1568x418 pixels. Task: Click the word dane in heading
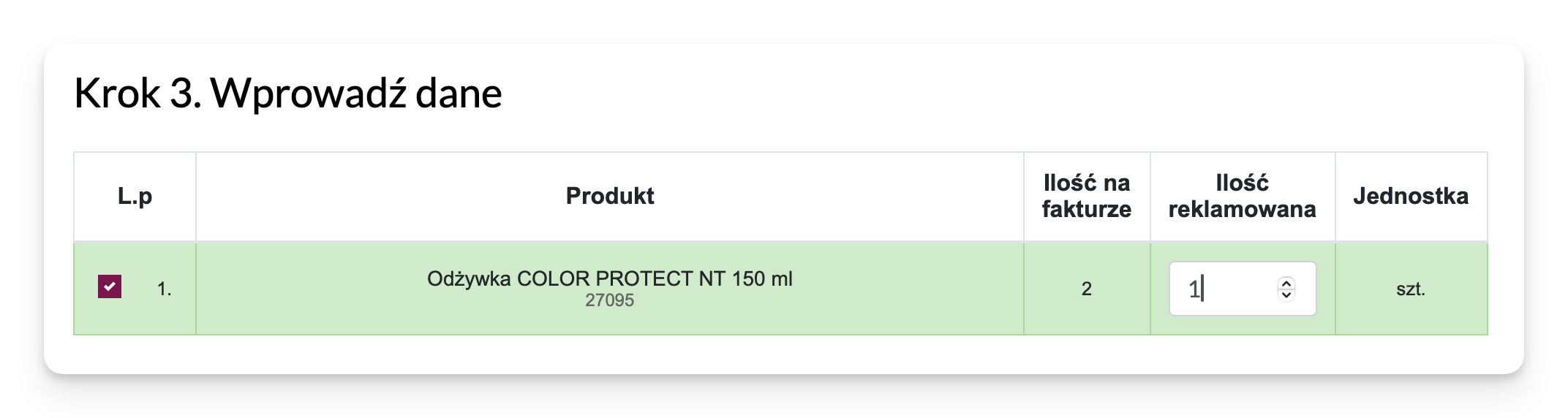[459, 94]
